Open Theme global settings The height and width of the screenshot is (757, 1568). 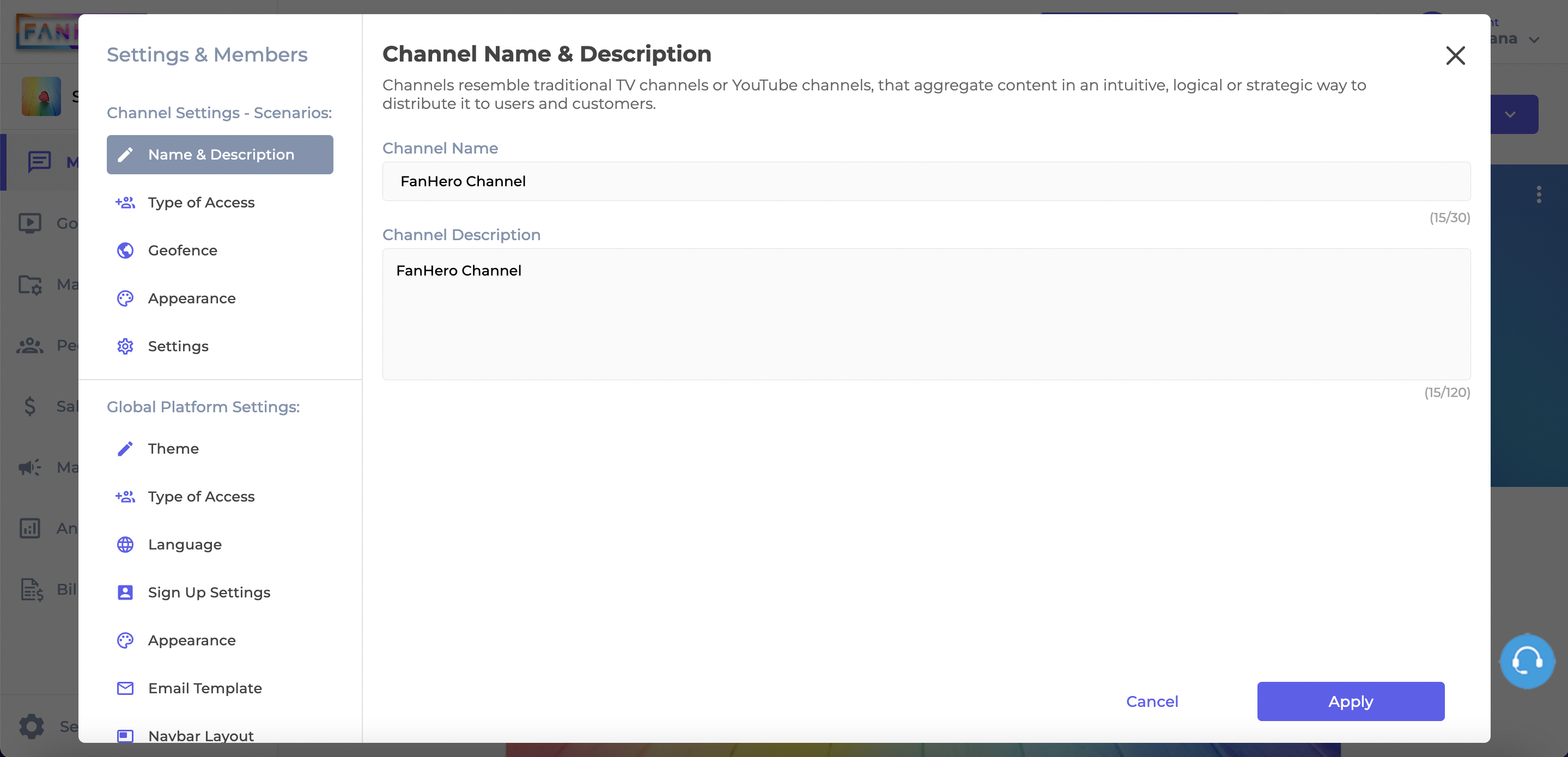220,448
